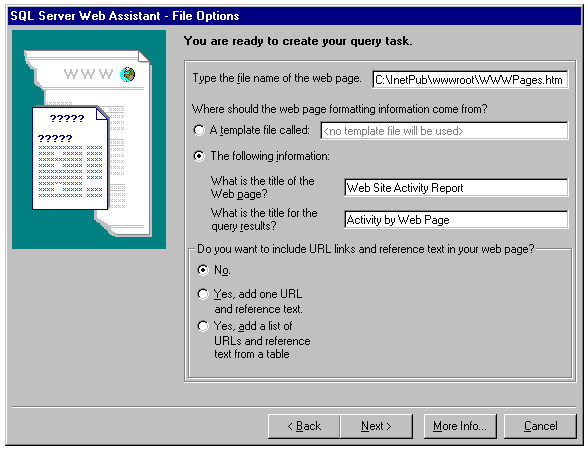Select the 'A template file called' radio button
Viewport: 588px width, 450px height.
click(x=199, y=130)
